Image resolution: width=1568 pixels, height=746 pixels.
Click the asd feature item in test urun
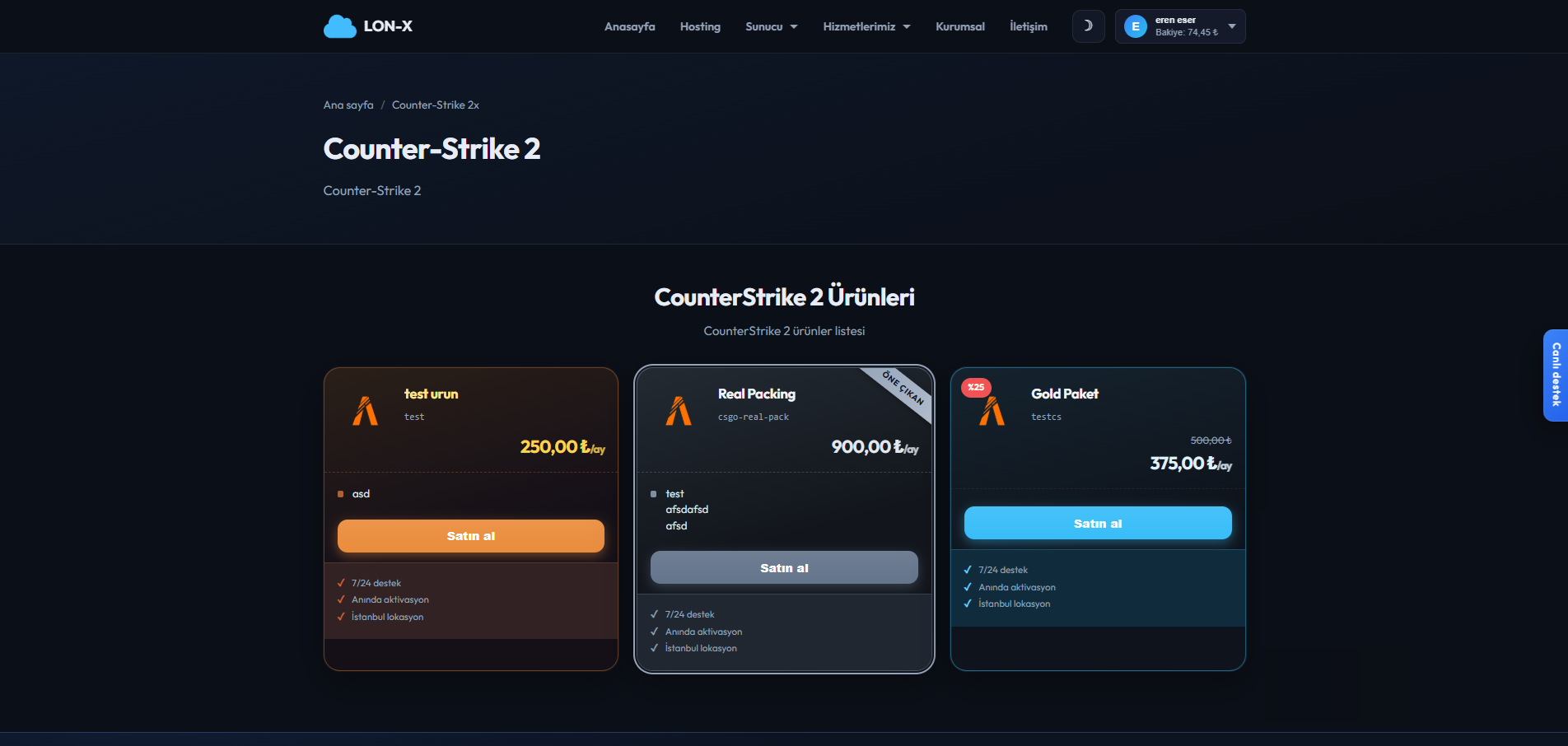pyautogui.click(x=361, y=494)
